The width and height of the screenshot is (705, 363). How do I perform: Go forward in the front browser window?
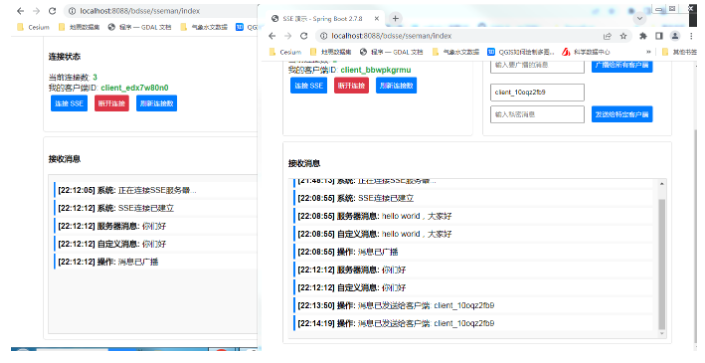[x=288, y=36]
